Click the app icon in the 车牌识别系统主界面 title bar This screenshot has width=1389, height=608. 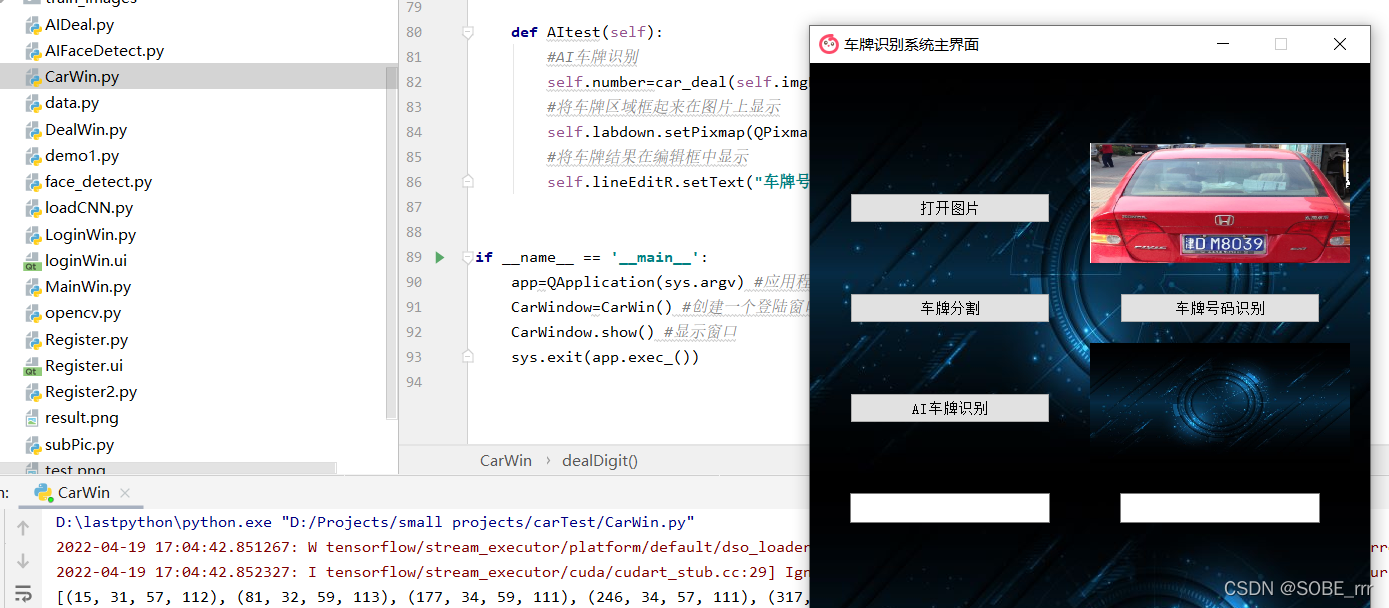(829, 44)
